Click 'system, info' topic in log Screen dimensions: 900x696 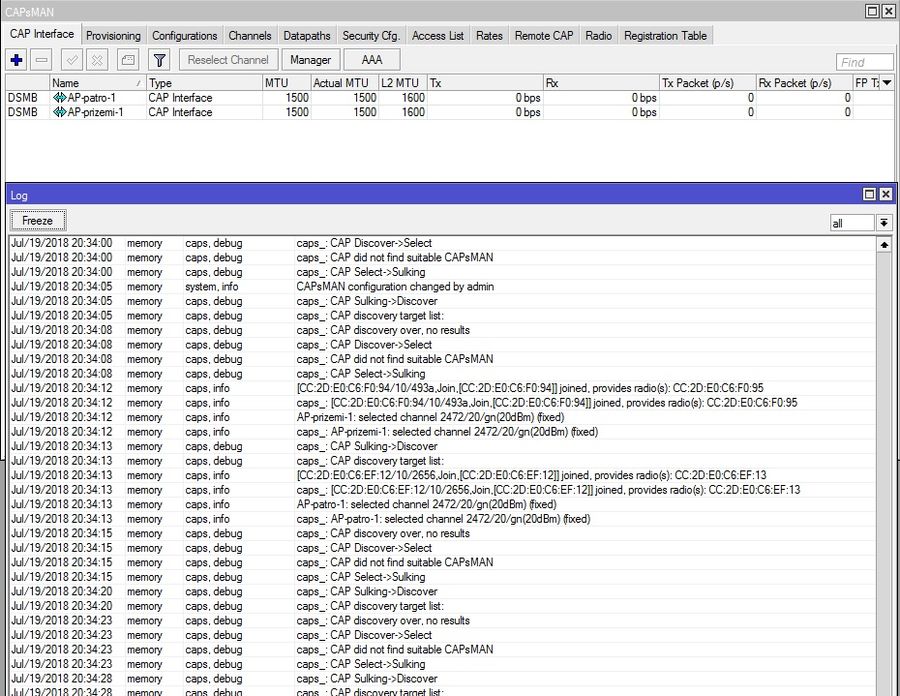pos(211,286)
